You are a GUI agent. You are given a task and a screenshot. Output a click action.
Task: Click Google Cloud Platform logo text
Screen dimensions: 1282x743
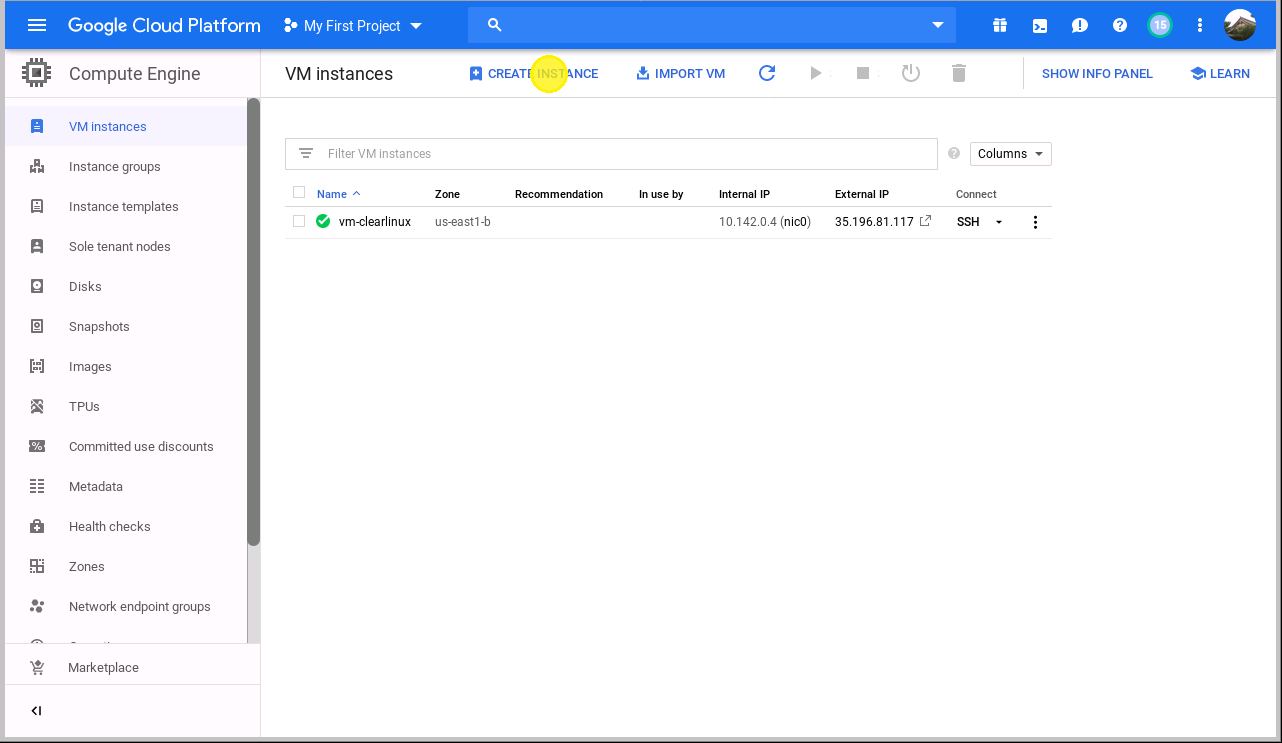click(x=164, y=26)
